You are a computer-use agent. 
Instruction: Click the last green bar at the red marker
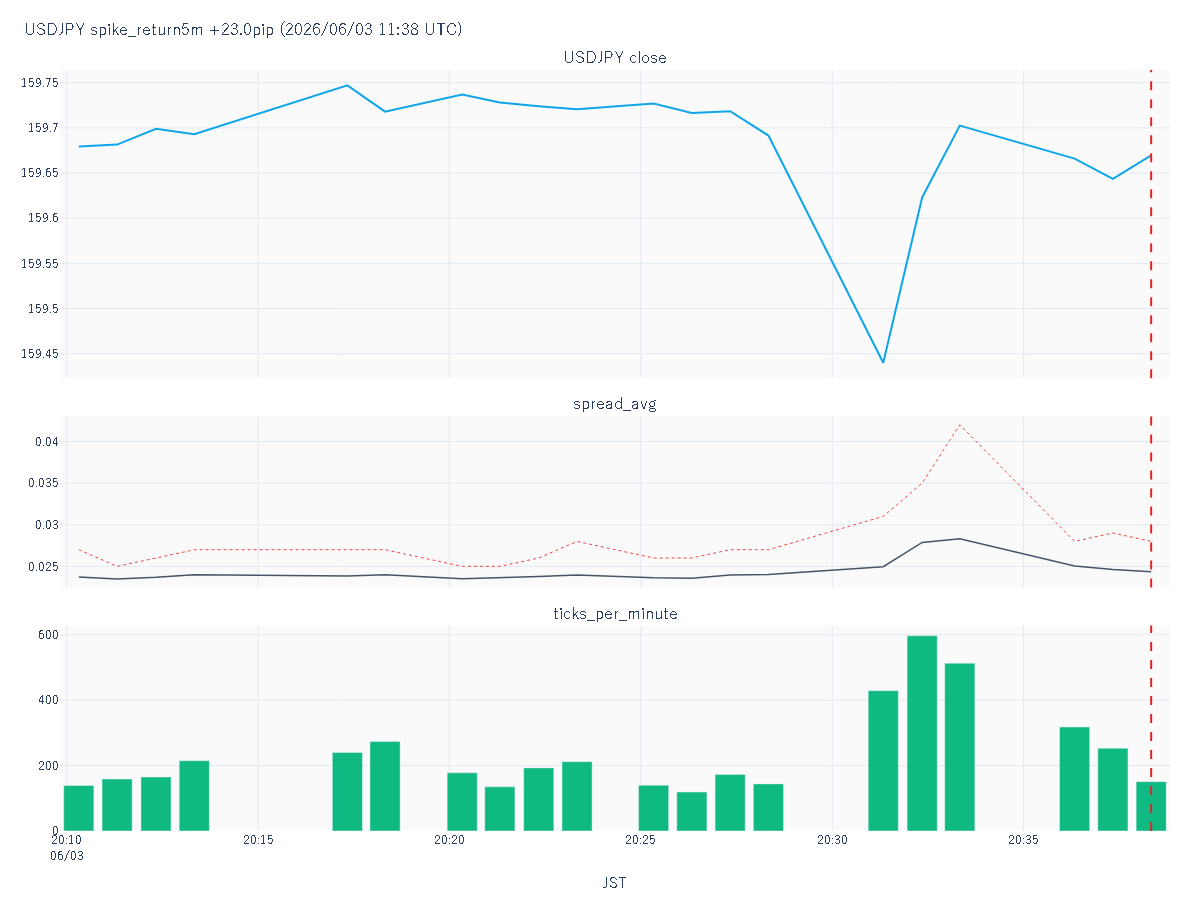[x=1151, y=806]
